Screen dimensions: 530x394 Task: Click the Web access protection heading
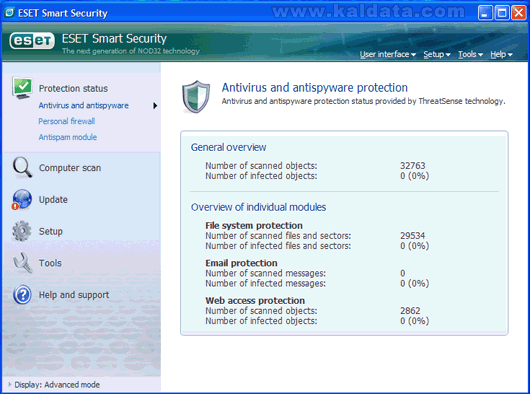click(x=255, y=300)
